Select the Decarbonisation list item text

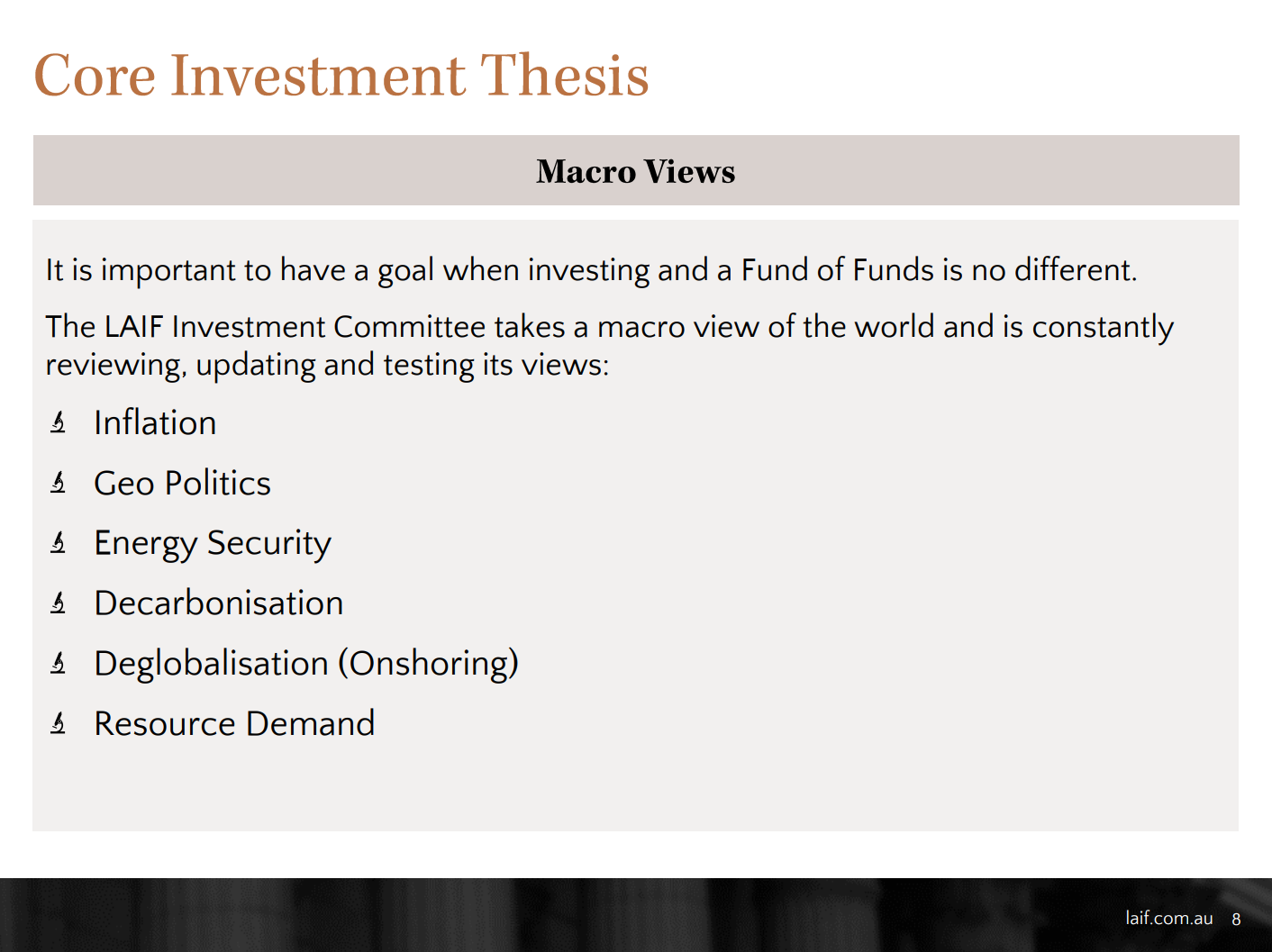(219, 603)
